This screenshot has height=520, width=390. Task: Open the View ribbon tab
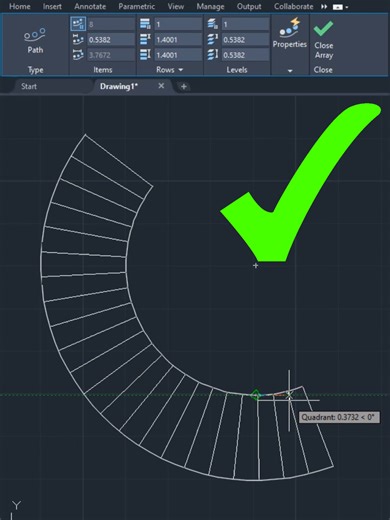176,6
